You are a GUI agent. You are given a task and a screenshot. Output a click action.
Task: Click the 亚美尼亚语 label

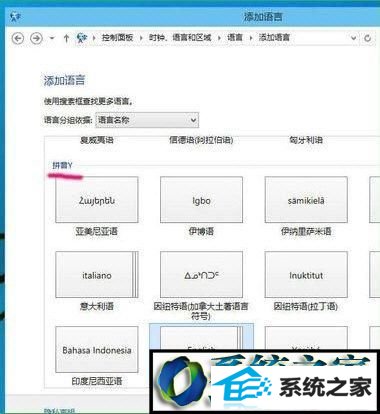pyautogui.click(x=97, y=231)
